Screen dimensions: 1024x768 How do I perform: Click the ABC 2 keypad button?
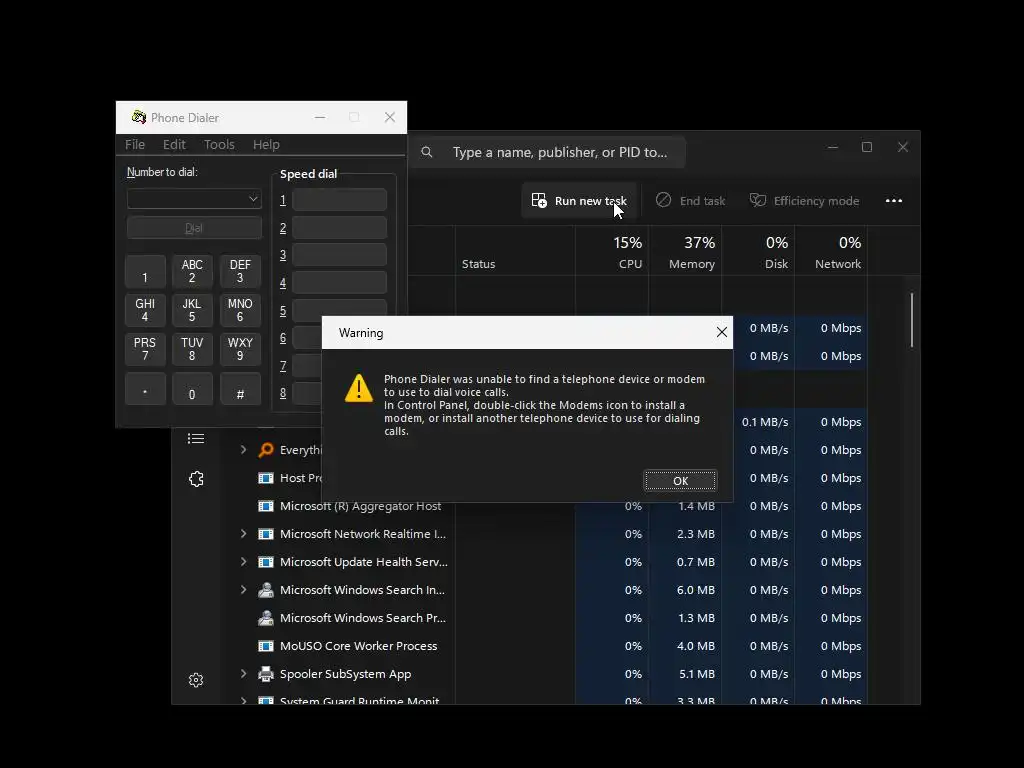tap(192, 271)
